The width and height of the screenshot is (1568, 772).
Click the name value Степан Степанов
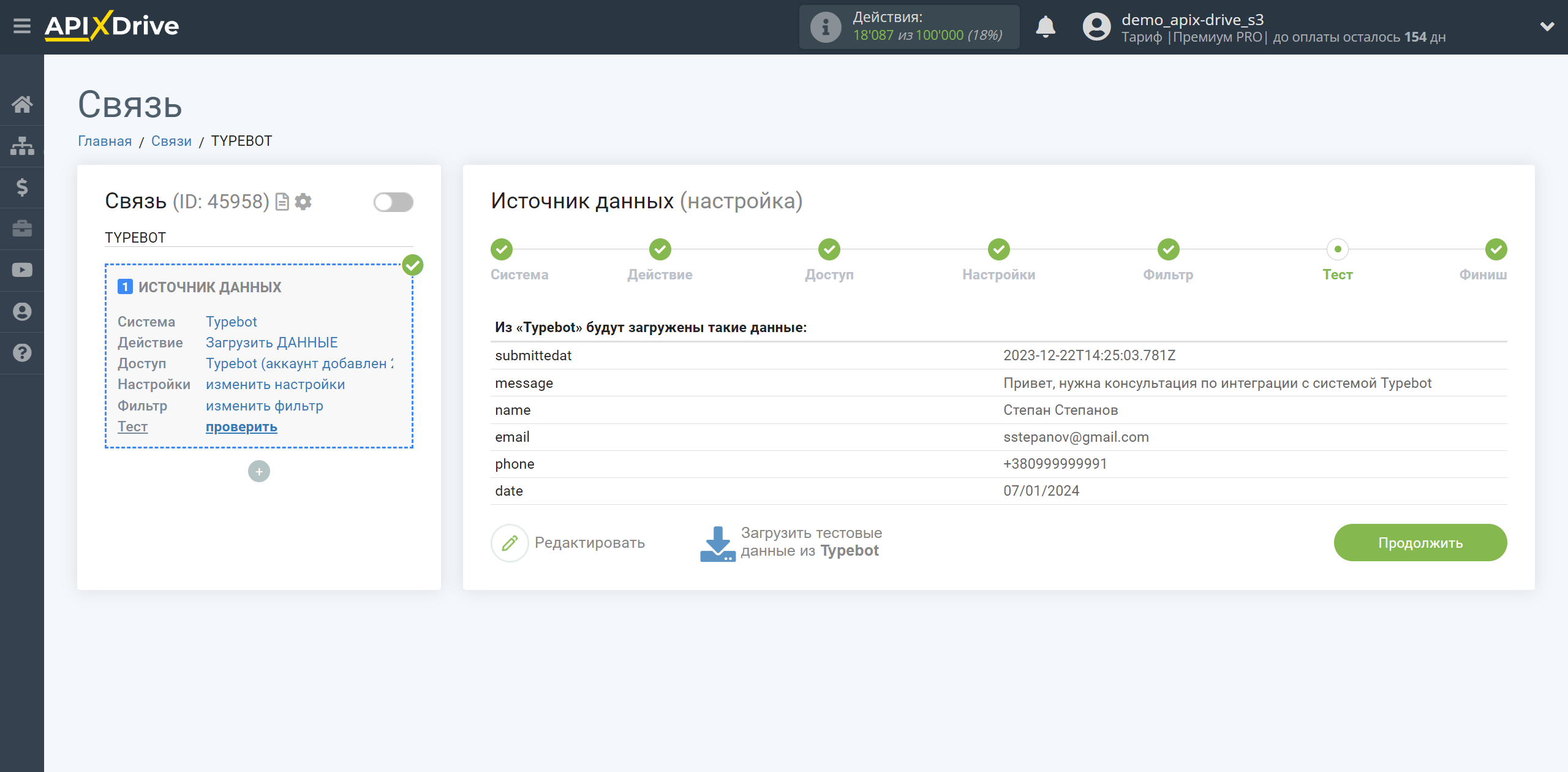(x=1060, y=410)
